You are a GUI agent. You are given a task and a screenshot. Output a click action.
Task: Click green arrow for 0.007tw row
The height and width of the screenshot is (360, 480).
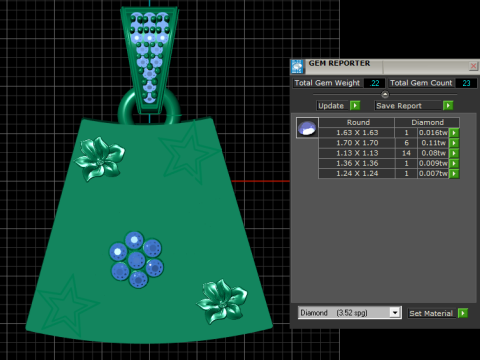pyautogui.click(x=454, y=174)
